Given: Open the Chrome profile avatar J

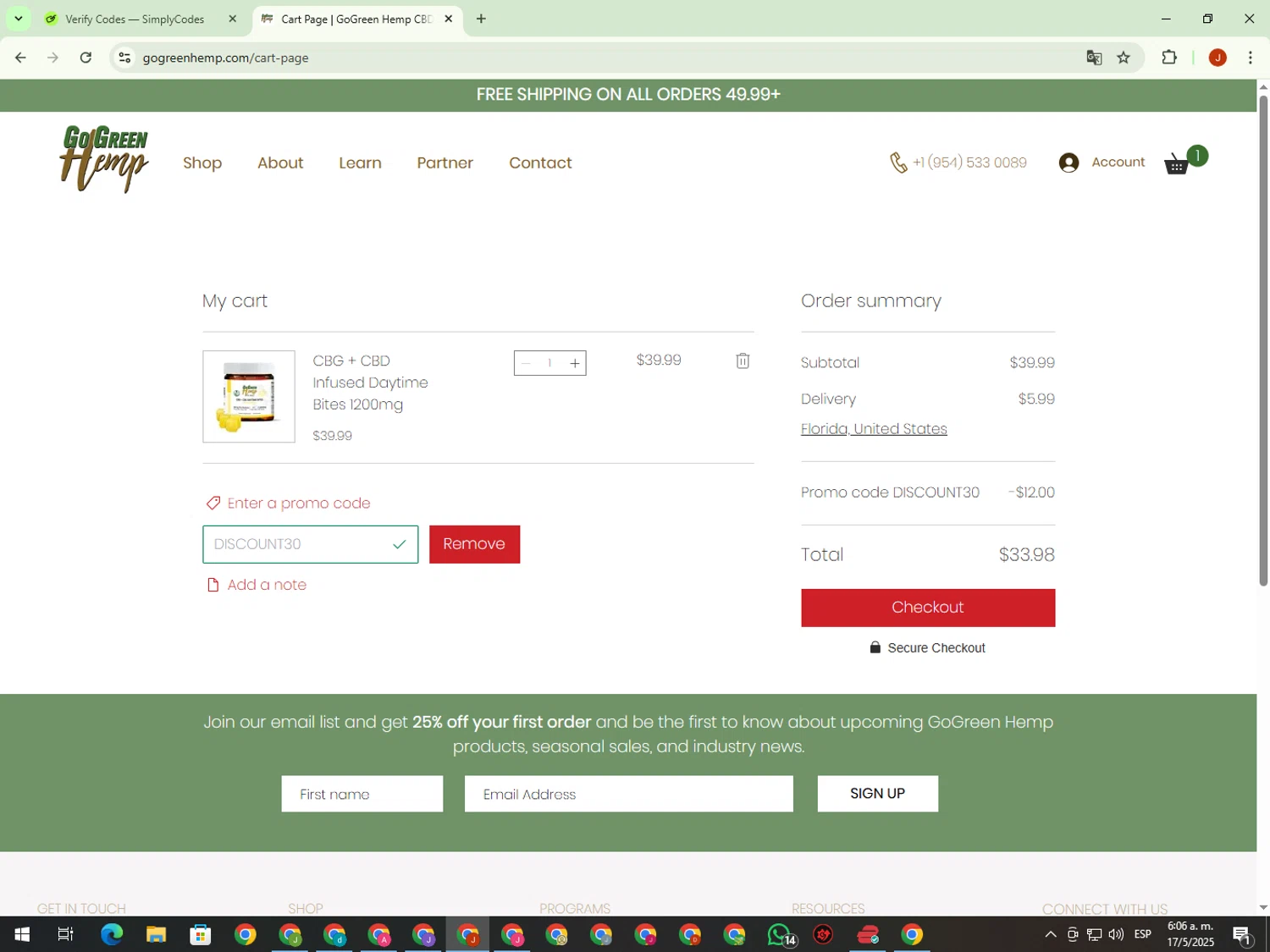Looking at the screenshot, I should (x=1218, y=58).
